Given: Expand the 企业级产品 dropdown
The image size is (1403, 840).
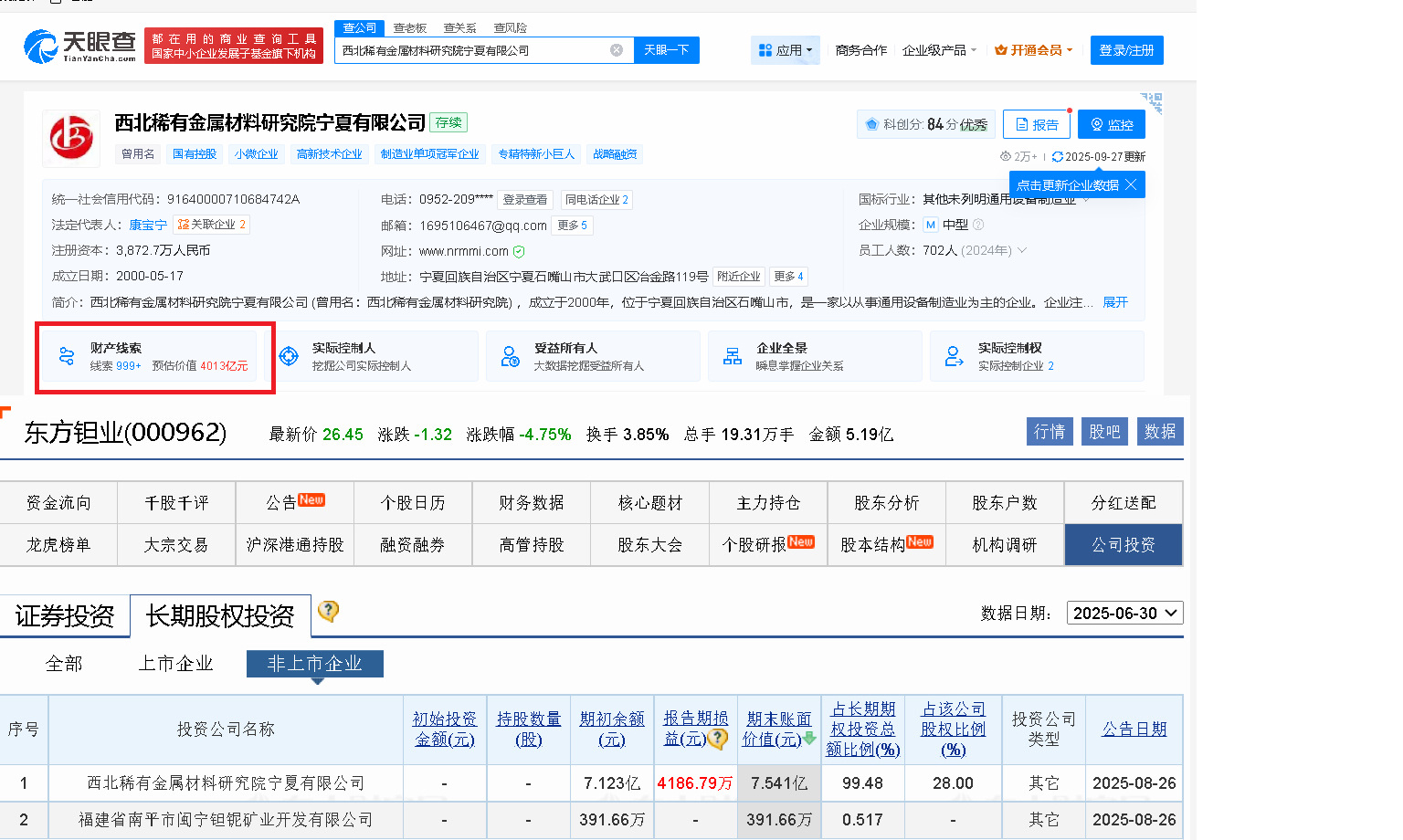Looking at the screenshot, I should (940, 50).
